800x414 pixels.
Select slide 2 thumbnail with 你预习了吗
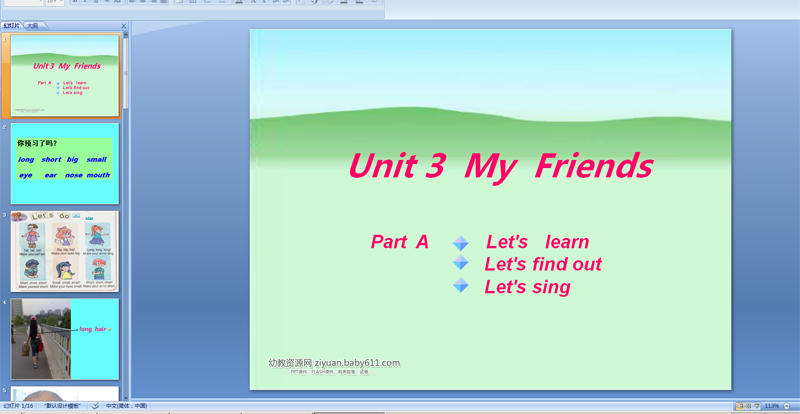tap(65, 163)
